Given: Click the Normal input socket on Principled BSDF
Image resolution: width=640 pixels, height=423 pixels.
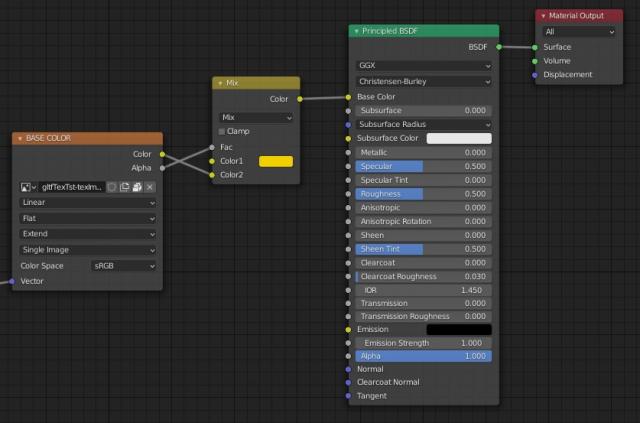Looking at the screenshot, I should pyautogui.click(x=348, y=369).
